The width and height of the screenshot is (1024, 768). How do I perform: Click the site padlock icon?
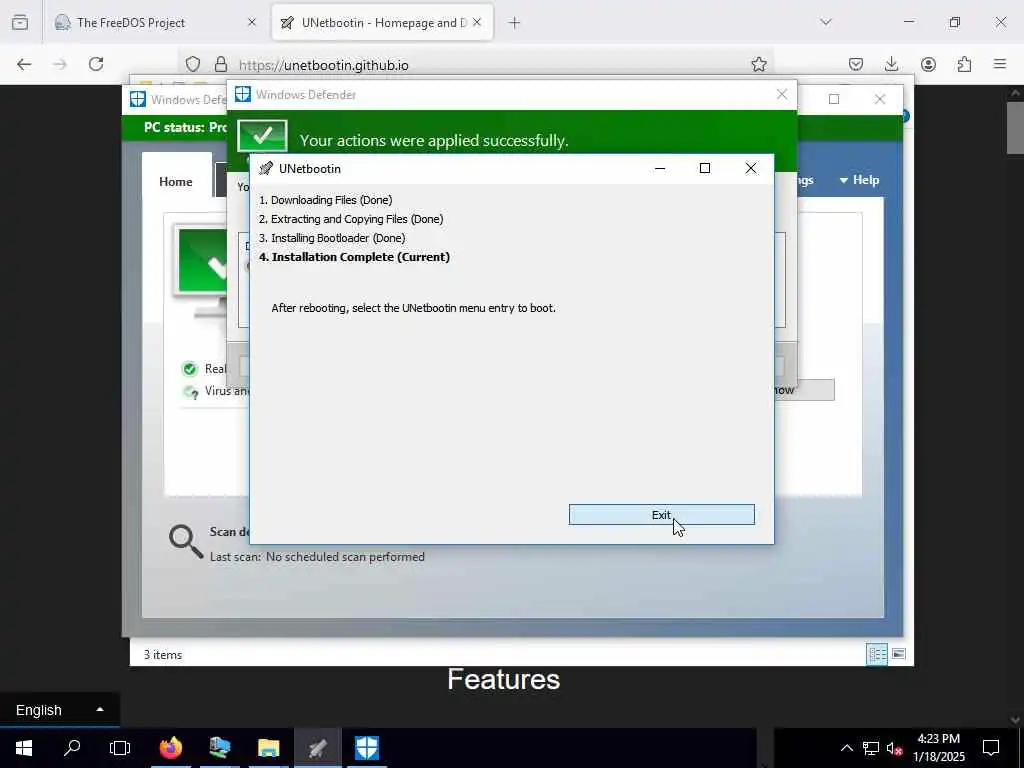(x=221, y=64)
